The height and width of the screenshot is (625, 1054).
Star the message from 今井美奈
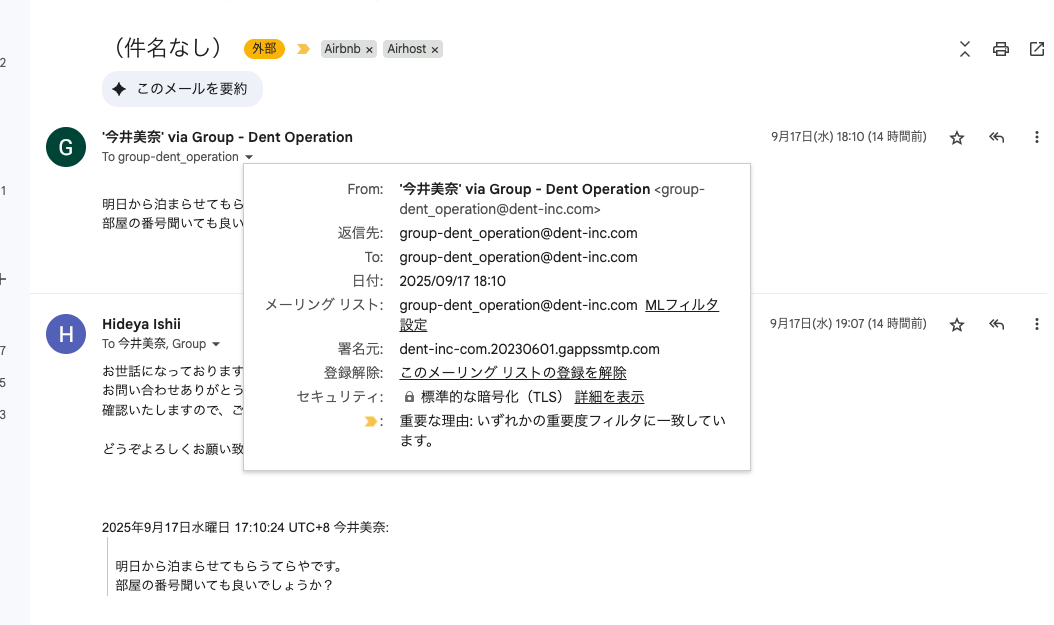coord(957,138)
